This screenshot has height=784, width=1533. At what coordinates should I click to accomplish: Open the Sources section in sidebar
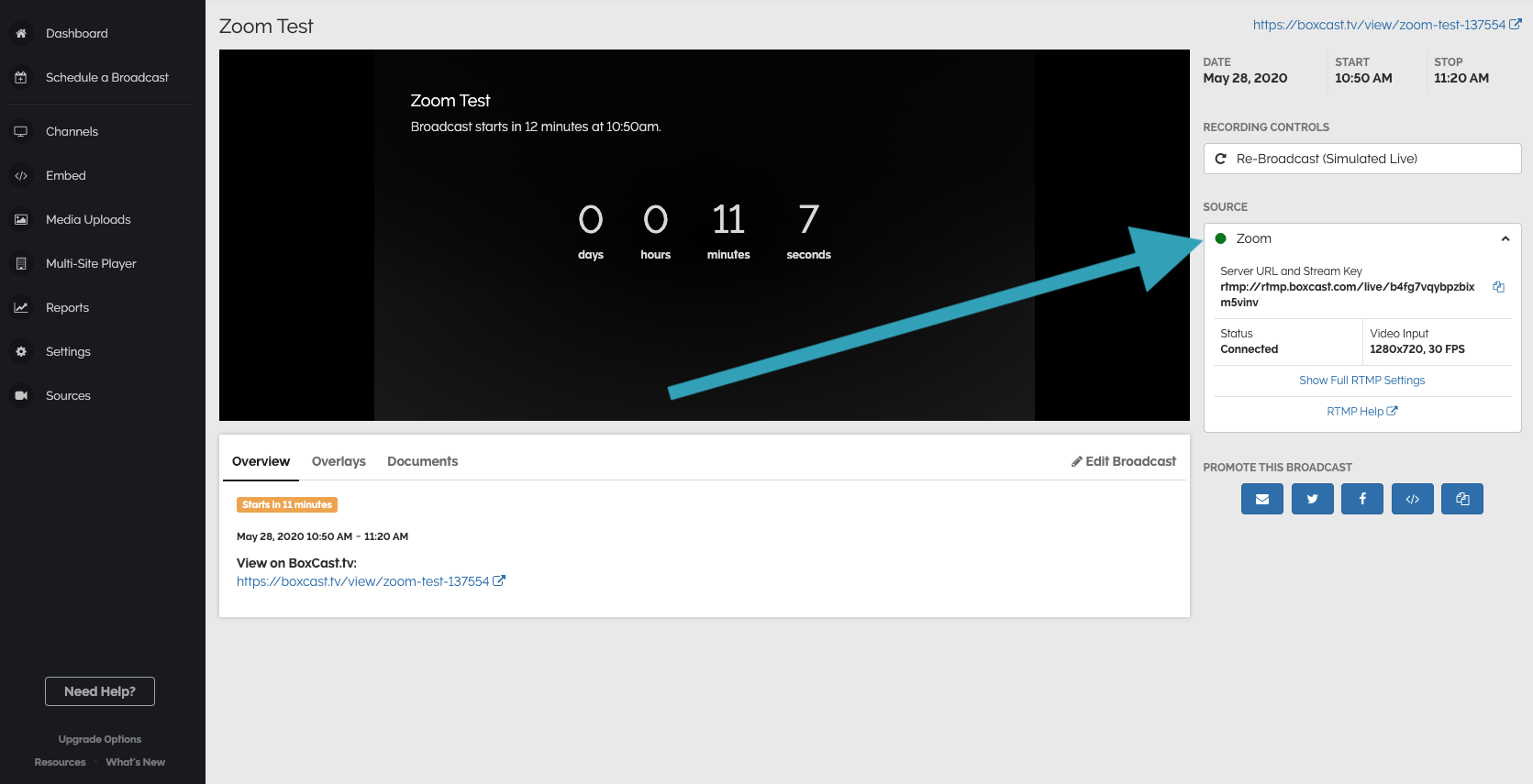click(x=68, y=395)
